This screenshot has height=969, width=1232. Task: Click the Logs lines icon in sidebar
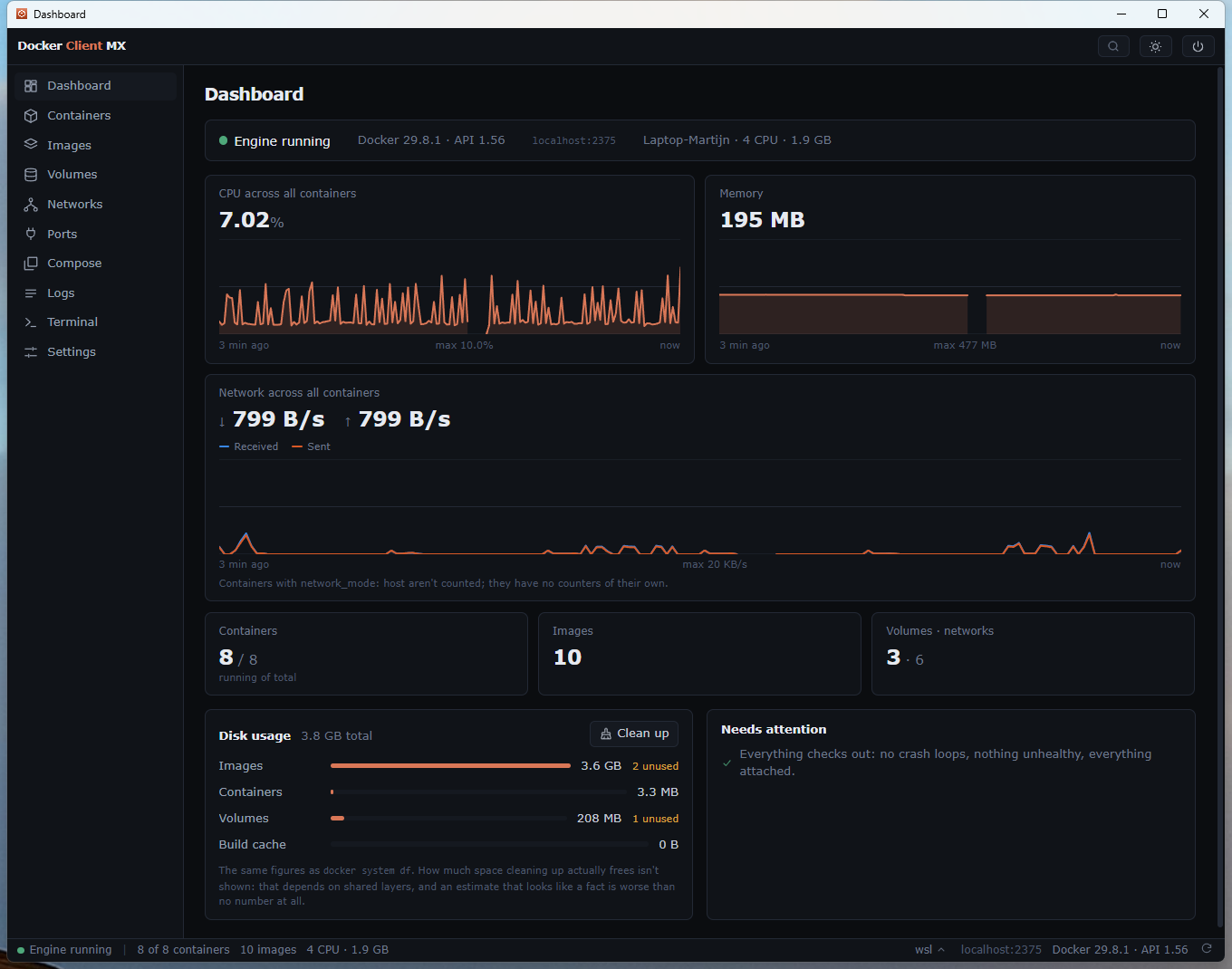coord(31,293)
